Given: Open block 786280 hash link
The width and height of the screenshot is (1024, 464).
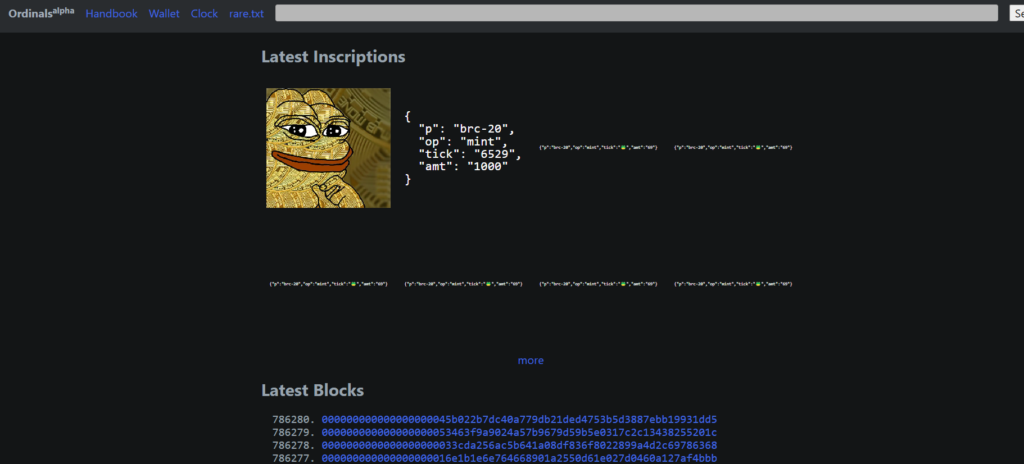Looking at the screenshot, I should pyautogui.click(x=519, y=420).
